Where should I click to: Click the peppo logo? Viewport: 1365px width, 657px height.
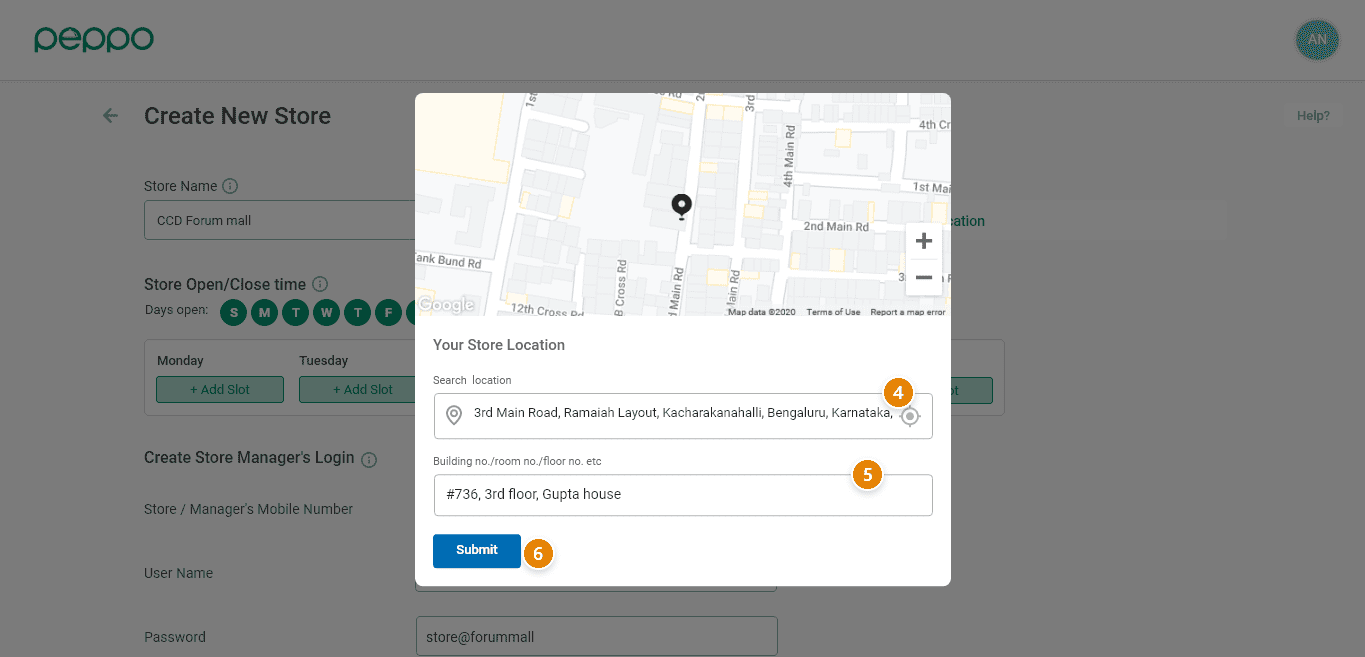click(94, 40)
